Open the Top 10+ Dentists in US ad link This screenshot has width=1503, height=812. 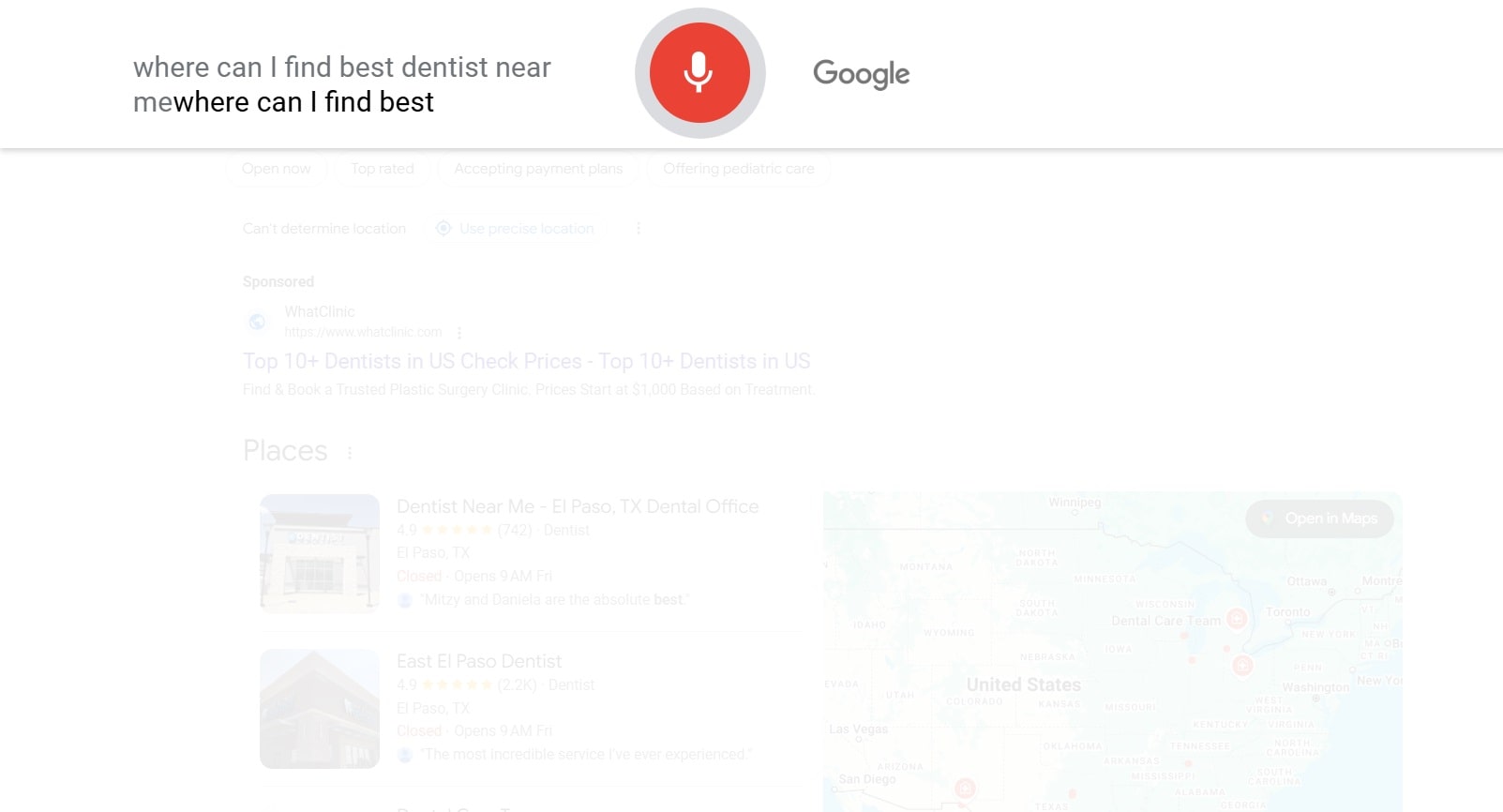tap(527, 361)
